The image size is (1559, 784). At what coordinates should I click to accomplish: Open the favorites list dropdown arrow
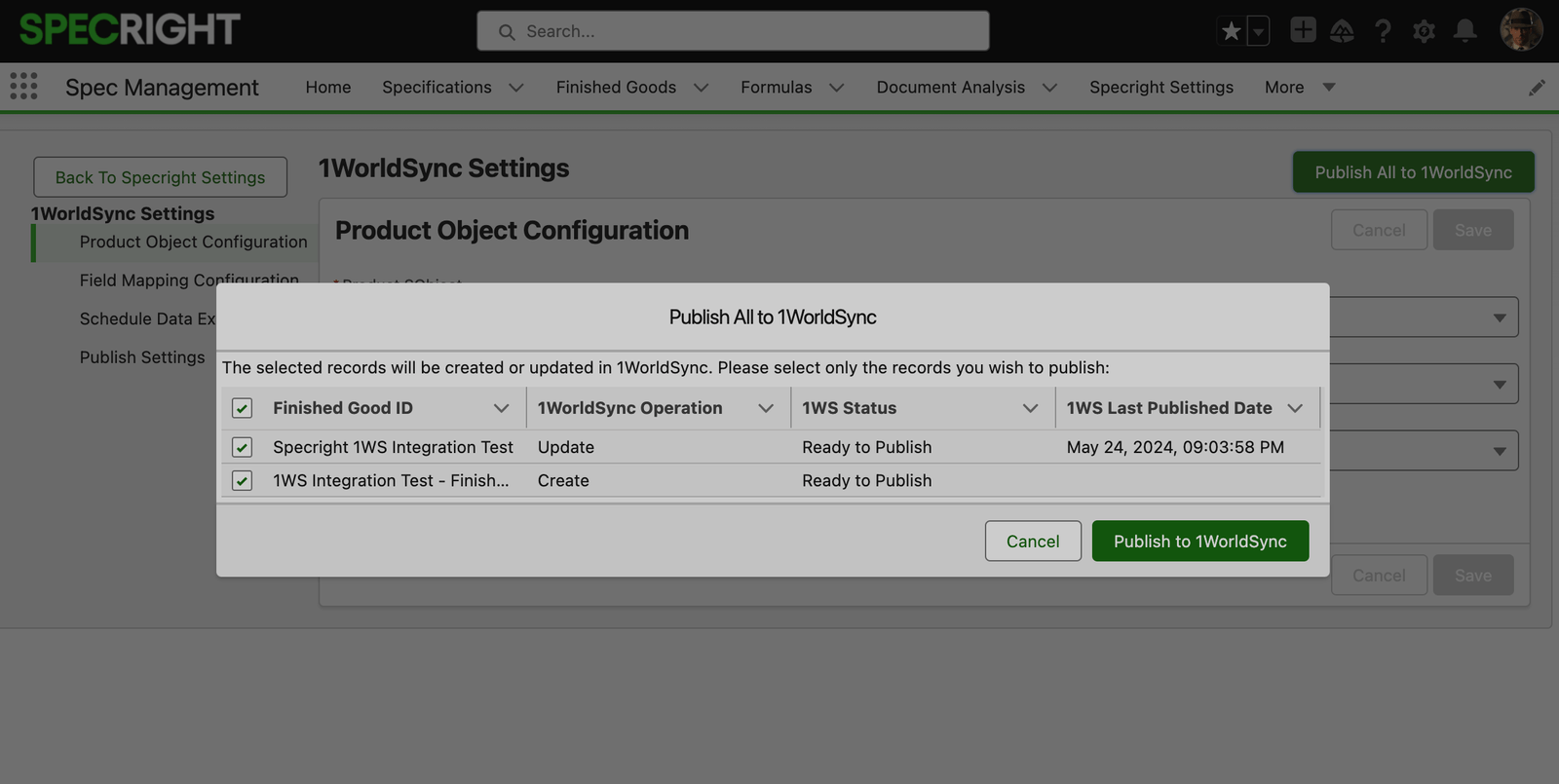(x=1259, y=31)
